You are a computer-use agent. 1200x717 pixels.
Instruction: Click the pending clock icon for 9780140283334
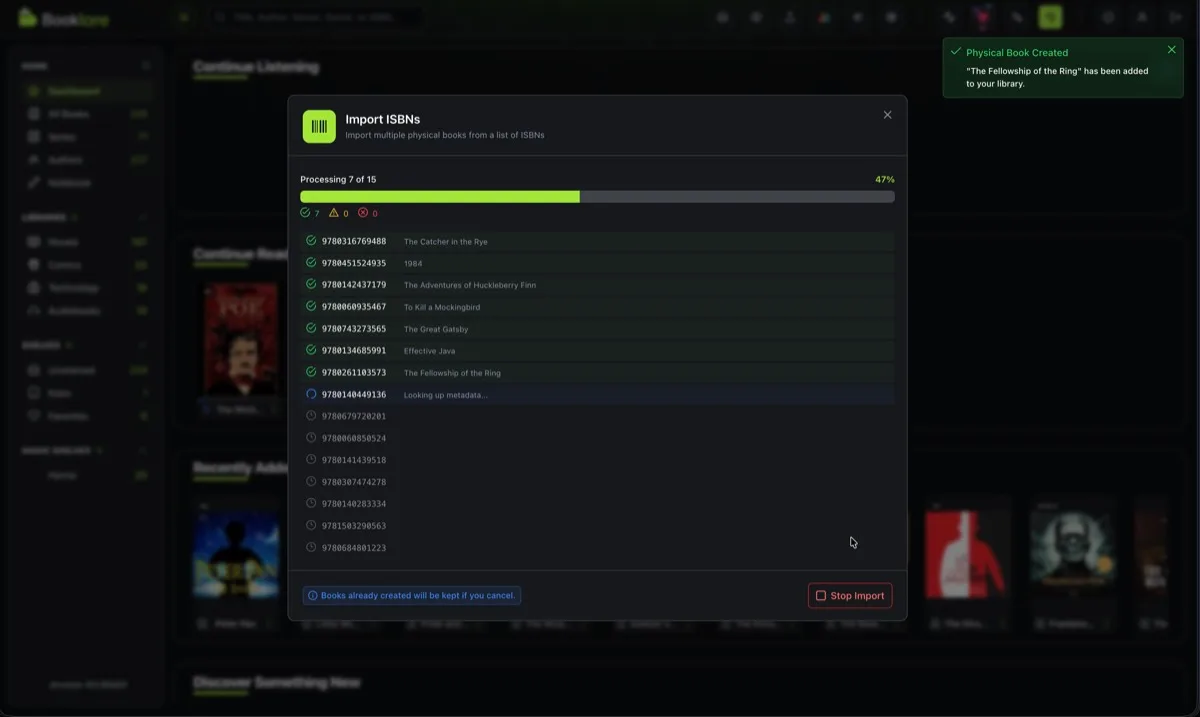click(x=311, y=504)
